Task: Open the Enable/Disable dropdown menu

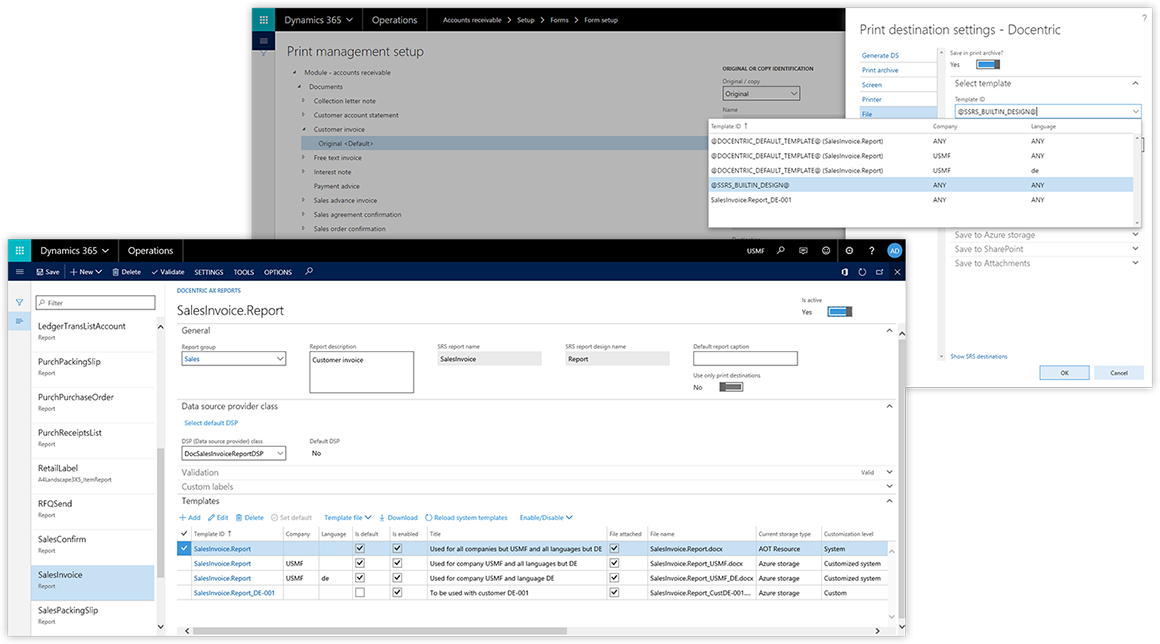Action: coord(546,518)
